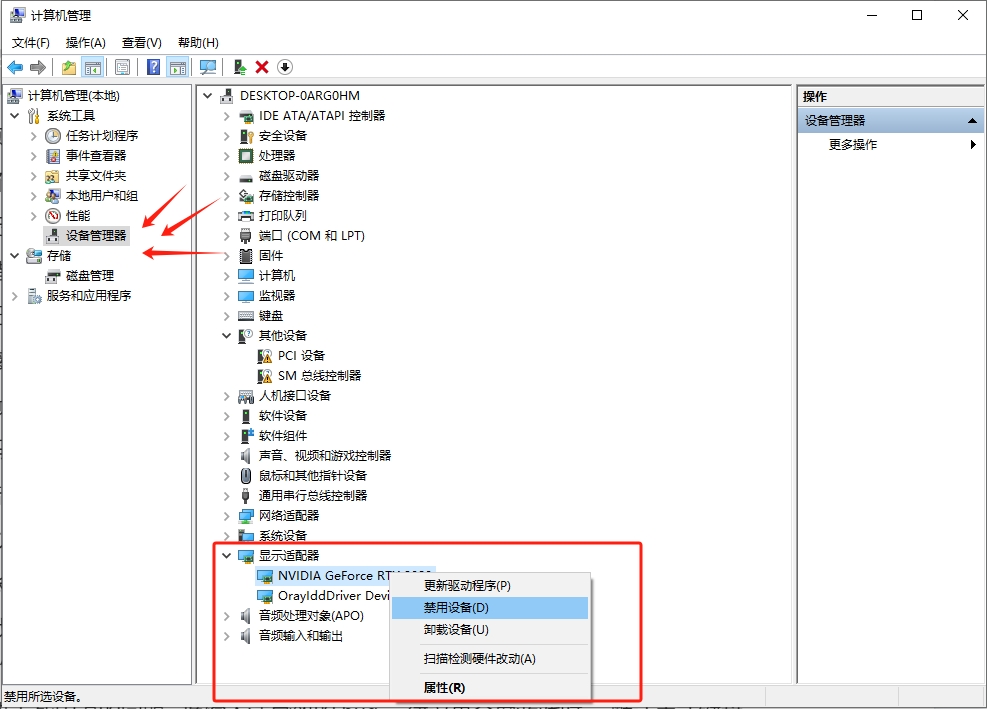Collapse the 系统工具 tree node
The height and width of the screenshot is (709, 987).
coord(14,116)
